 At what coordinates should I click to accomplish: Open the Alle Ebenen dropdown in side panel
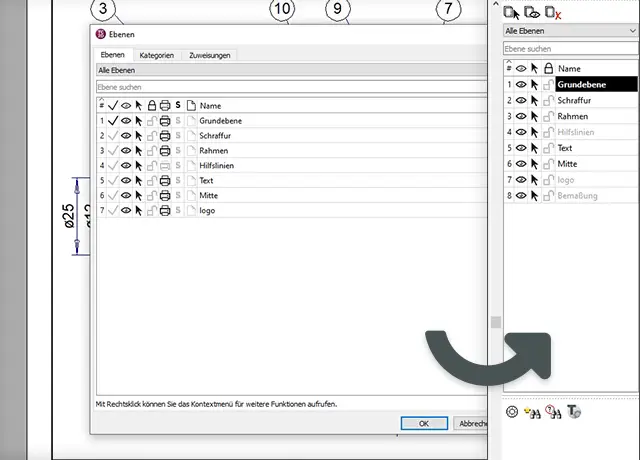[570, 31]
